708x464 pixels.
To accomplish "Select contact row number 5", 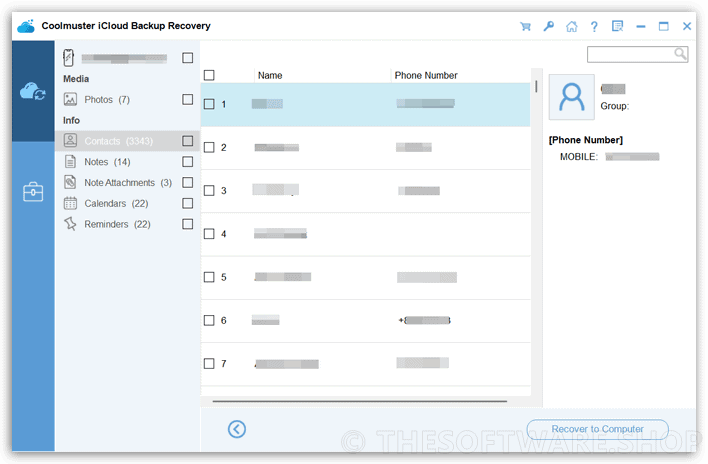I will pos(365,277).
